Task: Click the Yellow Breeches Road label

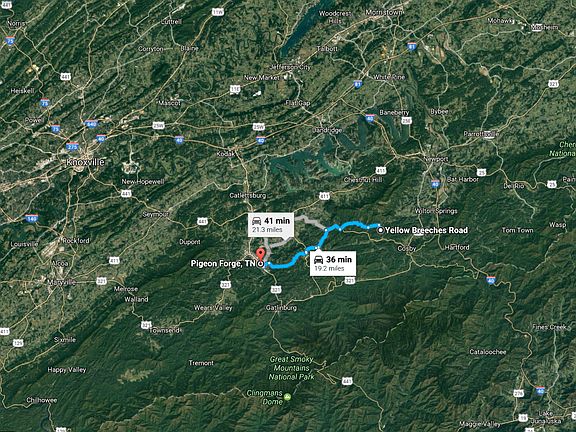Action: 426,230
